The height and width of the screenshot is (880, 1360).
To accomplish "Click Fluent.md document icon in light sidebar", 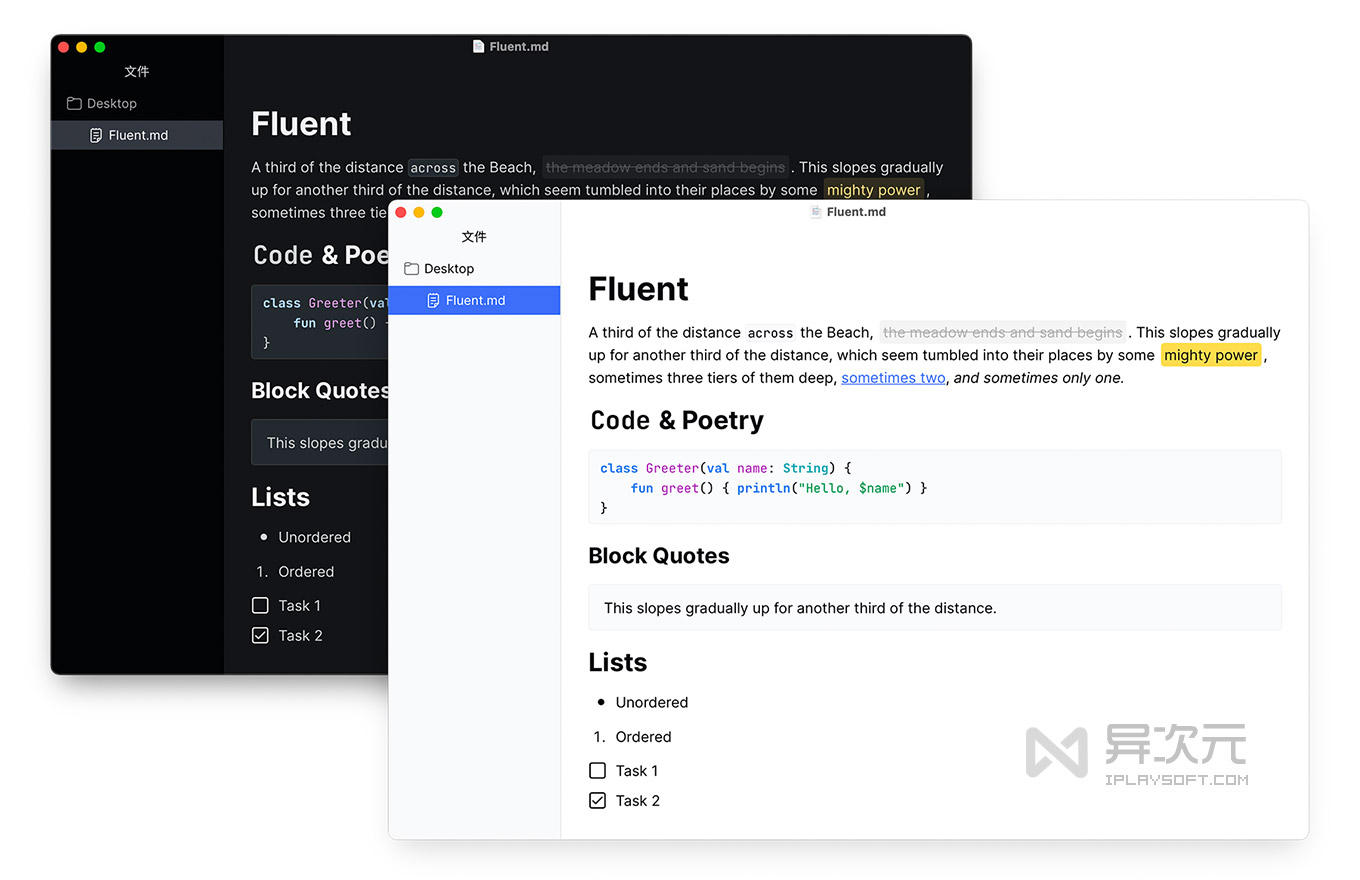I will coord(433,300).
